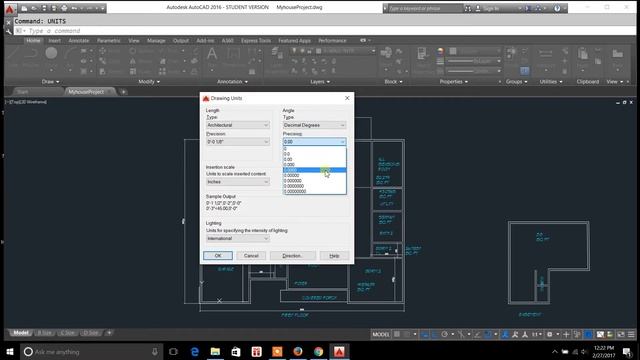Select 0.0000 in the precision list
Image resolution: width=640 pixels, height=360 pixels.
(x=314, y=170)
